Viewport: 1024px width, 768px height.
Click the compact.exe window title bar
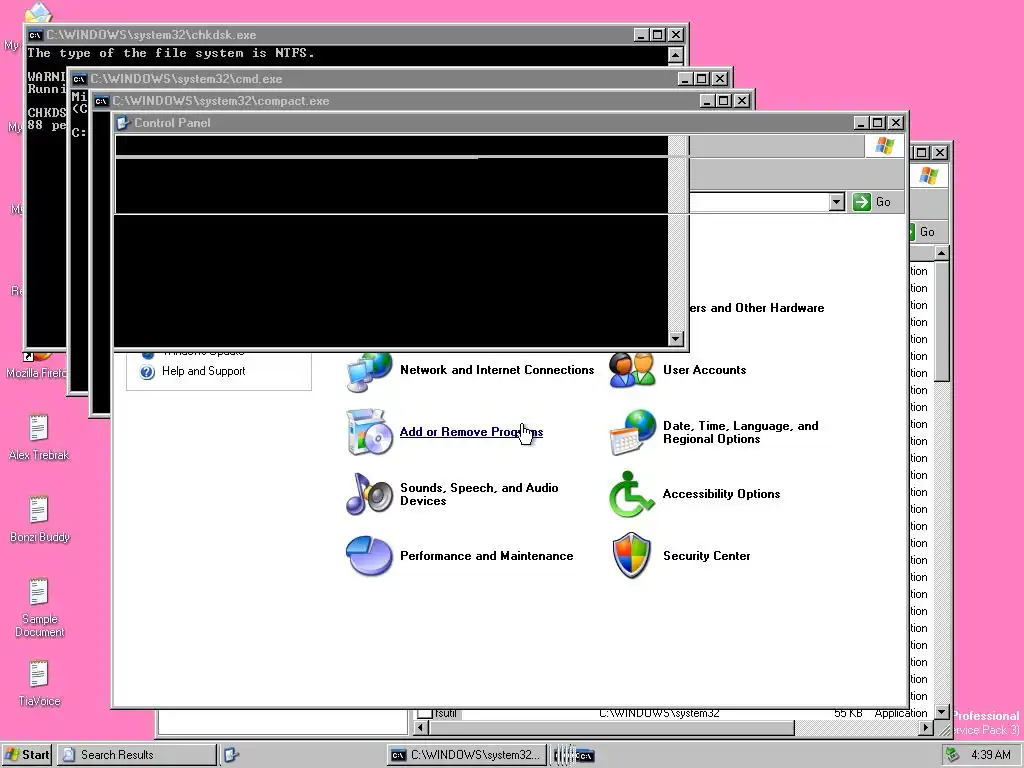pos(423,101)
